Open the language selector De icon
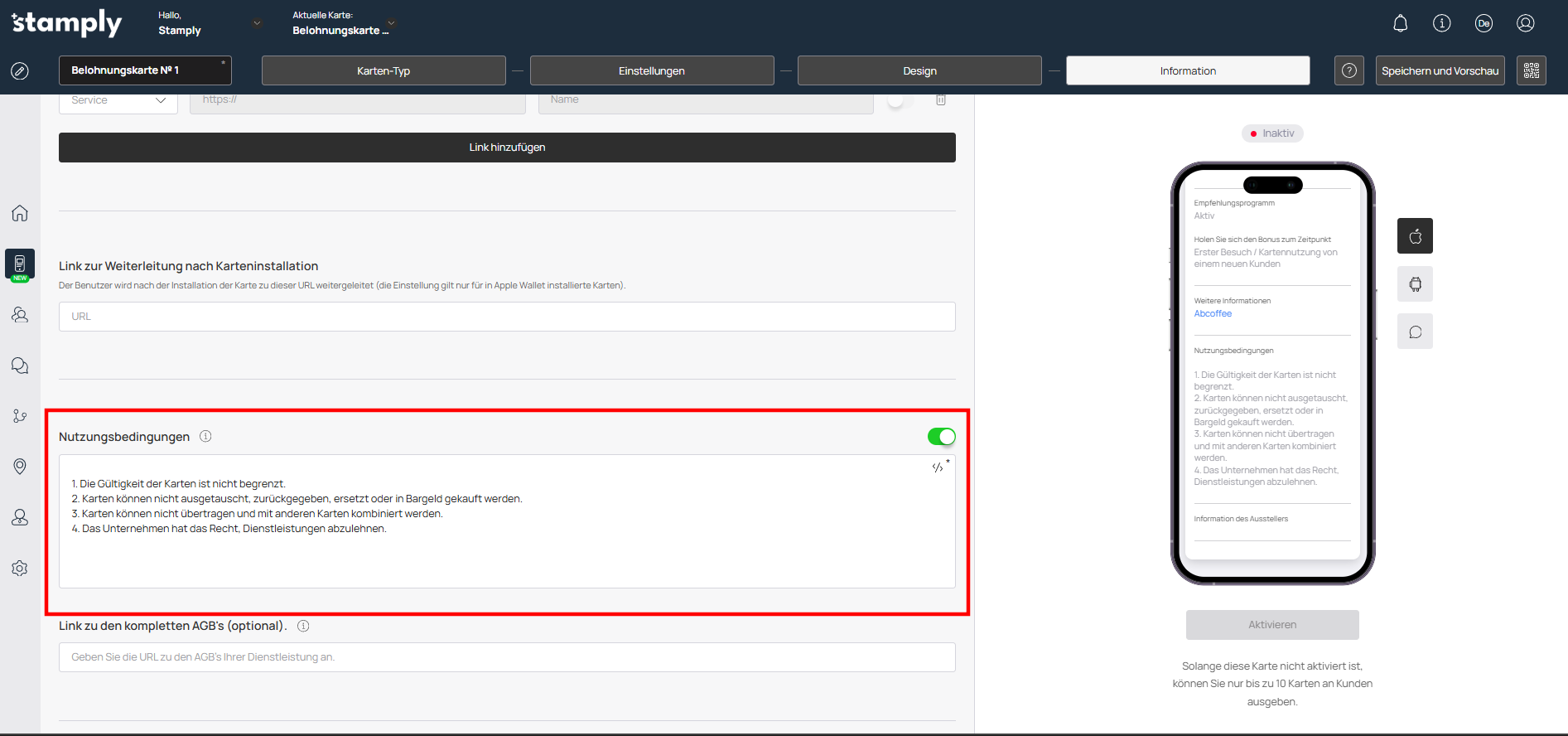Image resolution: width=1568 pixels, height=736 pixels. [1484, 23]
